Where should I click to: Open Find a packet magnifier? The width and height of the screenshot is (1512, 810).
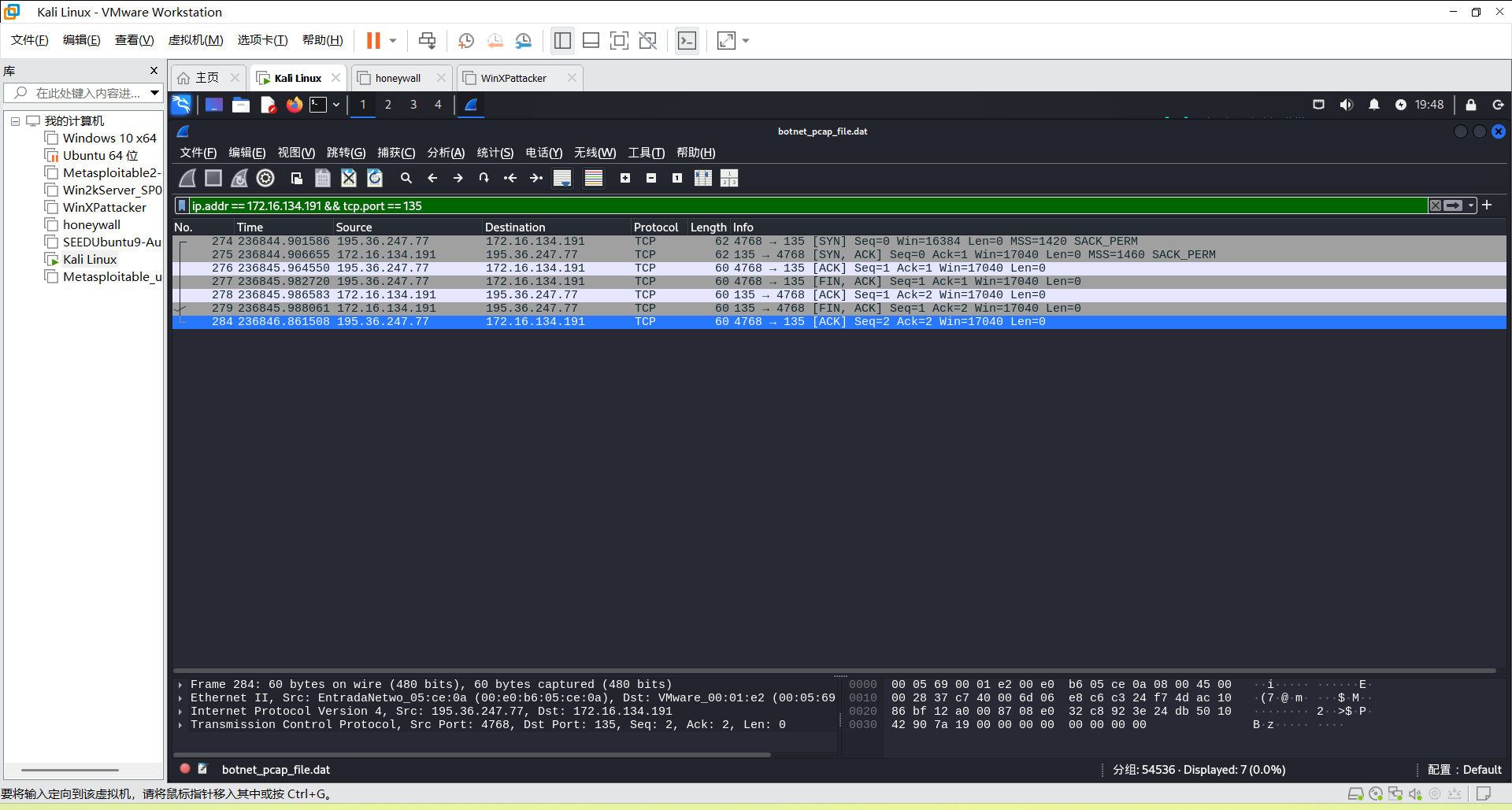coord(406,179)
